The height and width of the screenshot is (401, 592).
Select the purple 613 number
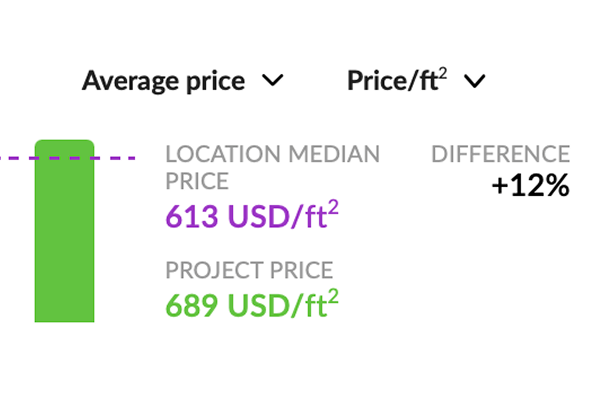click(192, 216)
